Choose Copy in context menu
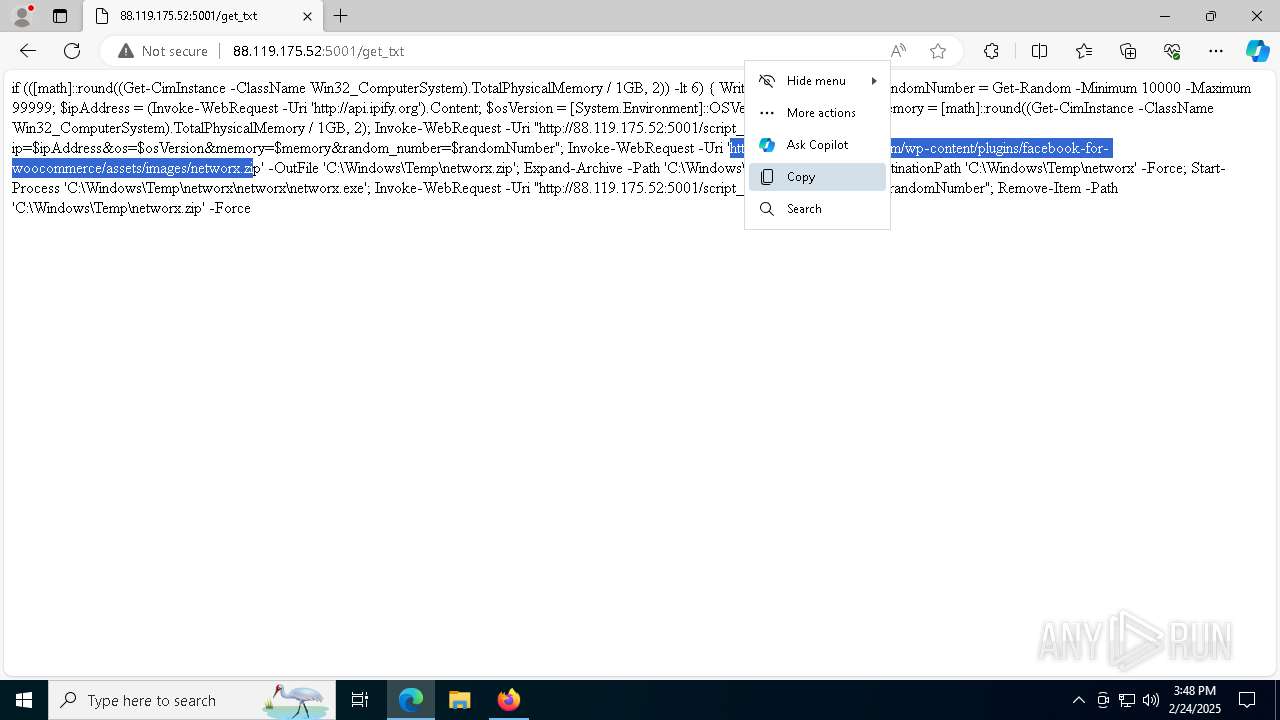The height and width of the screenshot is (720, 1280). pyautogui.click(x=817, y=177)
